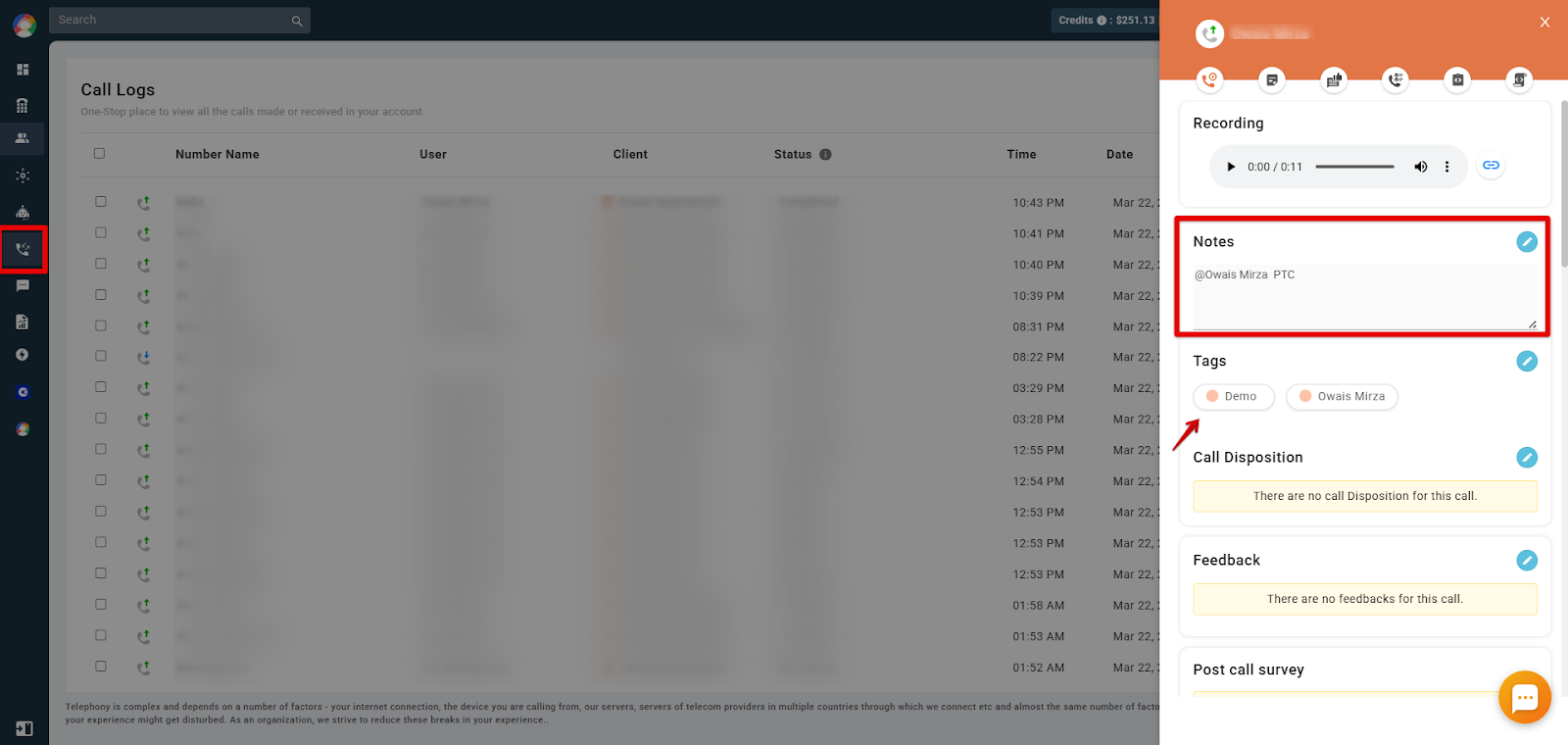Check the box for the 12:55 PM call
Screen dimensions: 1568x745
coord(100,449)
